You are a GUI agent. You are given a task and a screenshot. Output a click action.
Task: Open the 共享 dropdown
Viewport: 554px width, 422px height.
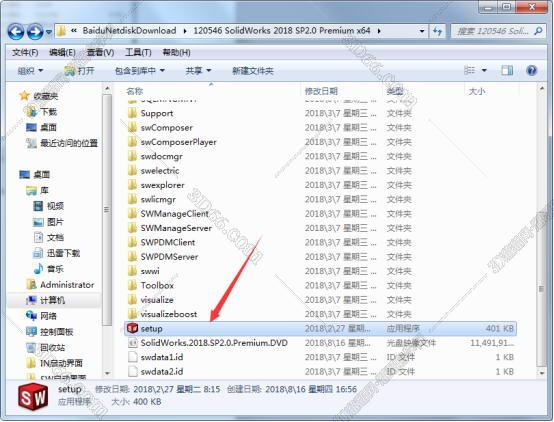pyautogui.click(x=198, y=71)
